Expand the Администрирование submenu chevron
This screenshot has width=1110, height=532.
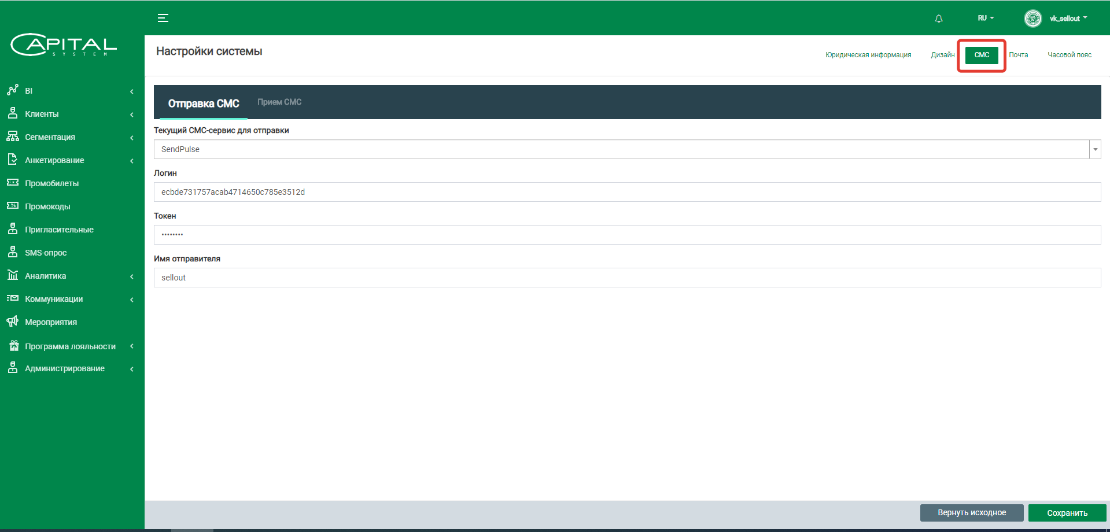pyautogui.click(x=132, y=369)
